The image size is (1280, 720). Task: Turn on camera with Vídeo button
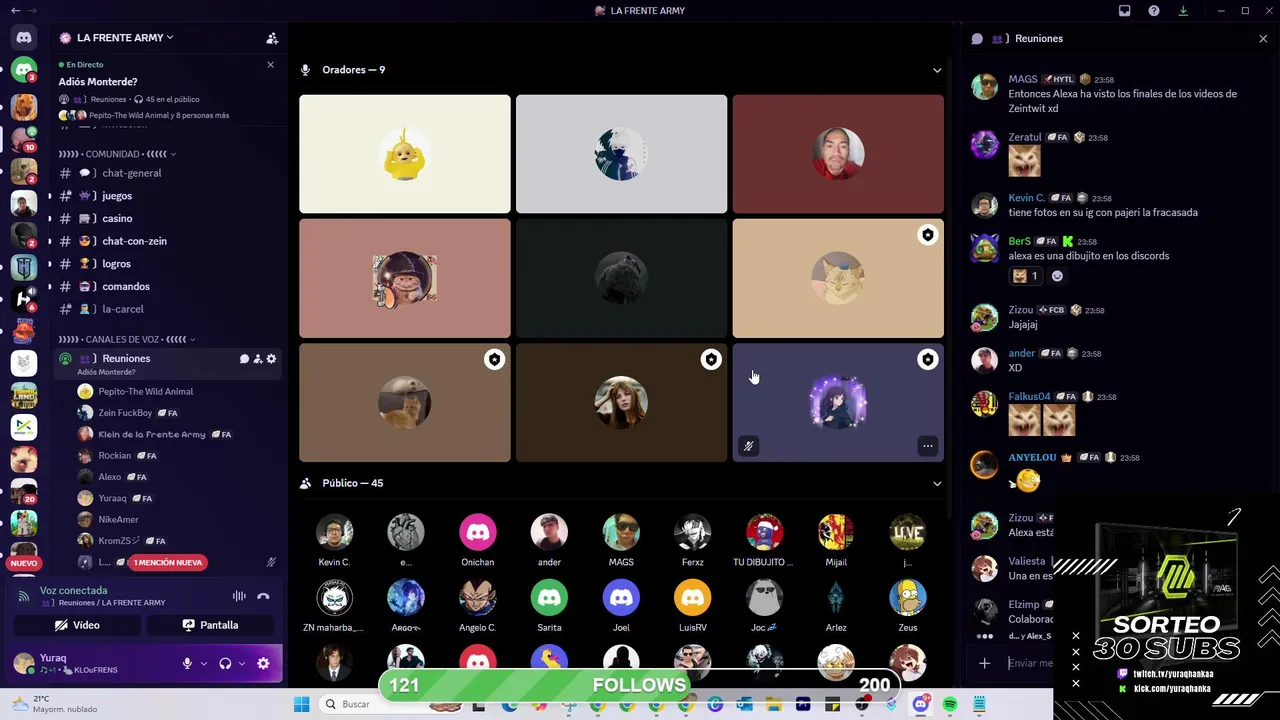pyautogui.click(x=77, y=625)
